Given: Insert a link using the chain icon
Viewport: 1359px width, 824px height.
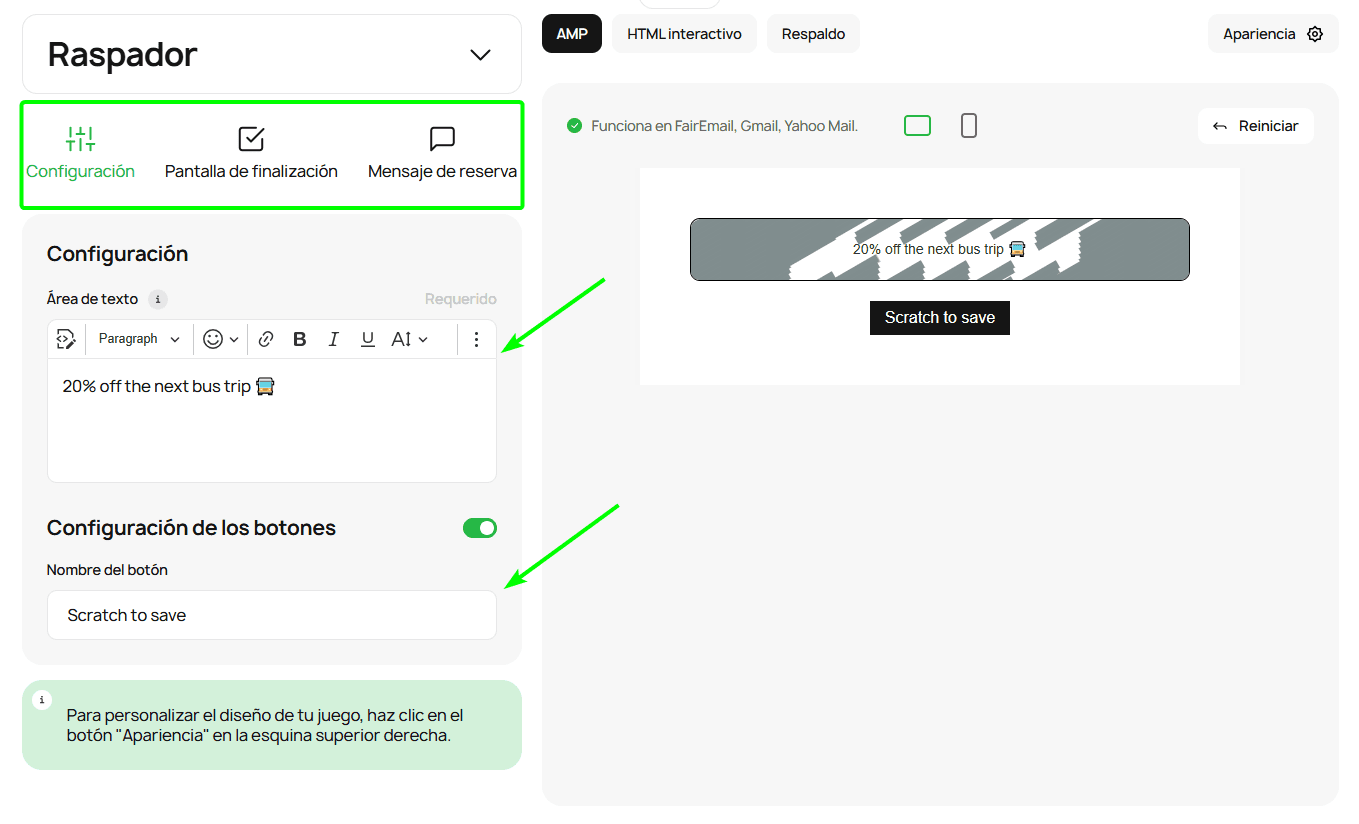Looking at the screenshot, I should [x=265, y=339].
